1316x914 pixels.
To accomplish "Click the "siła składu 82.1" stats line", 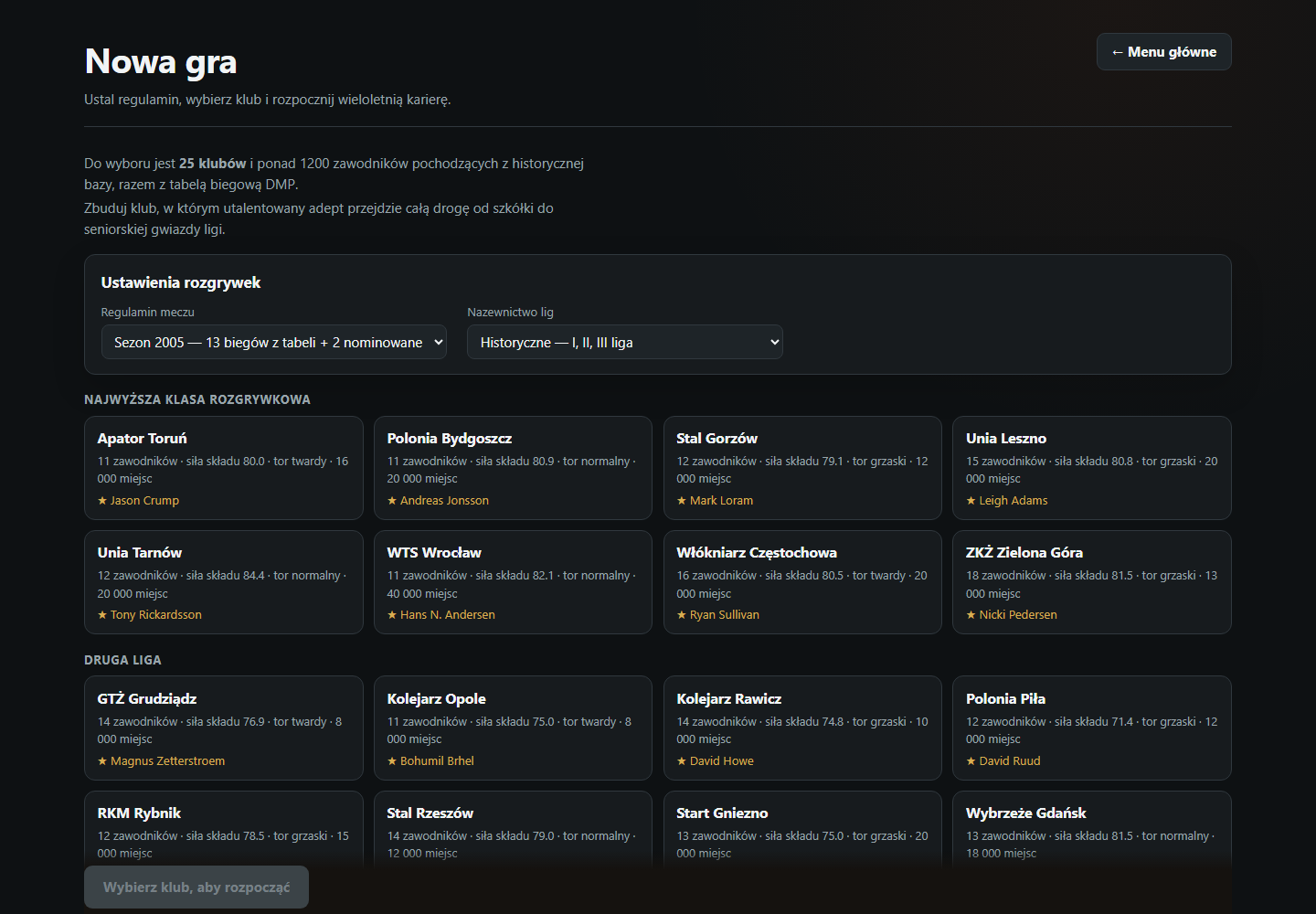I will click(512, 584).
